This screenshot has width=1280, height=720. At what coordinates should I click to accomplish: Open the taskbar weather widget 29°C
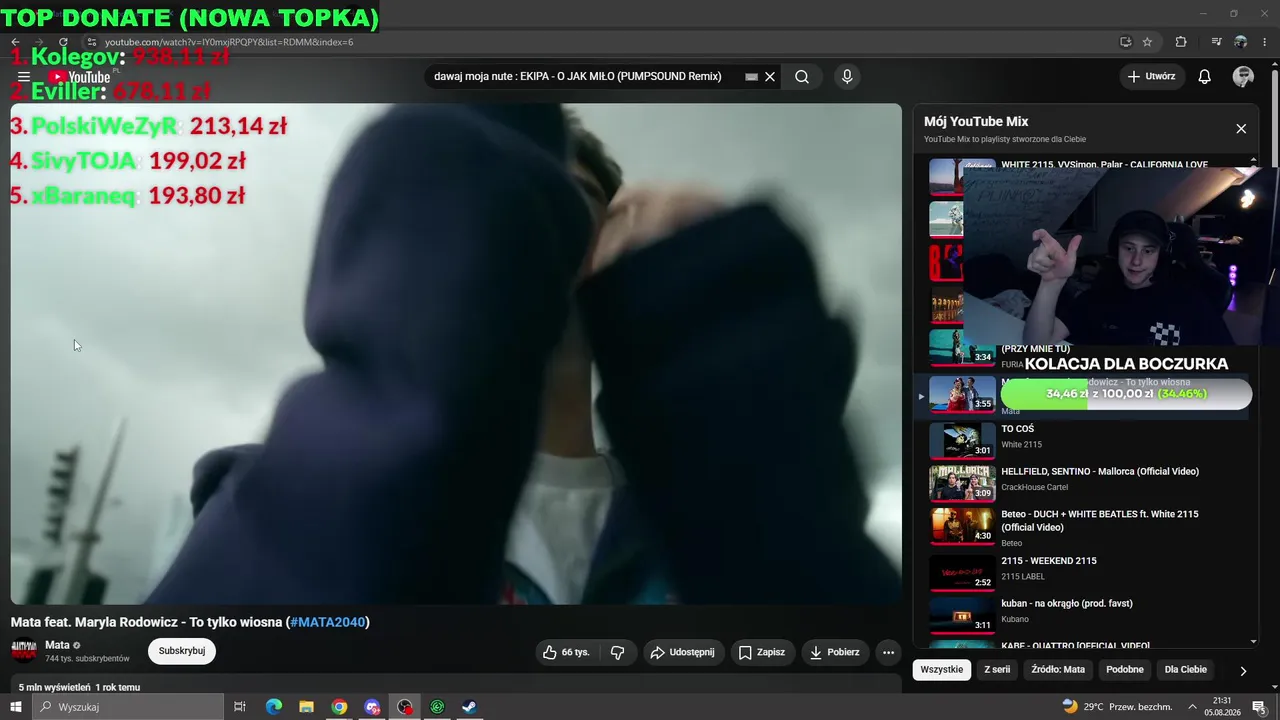pos(1116,707)
